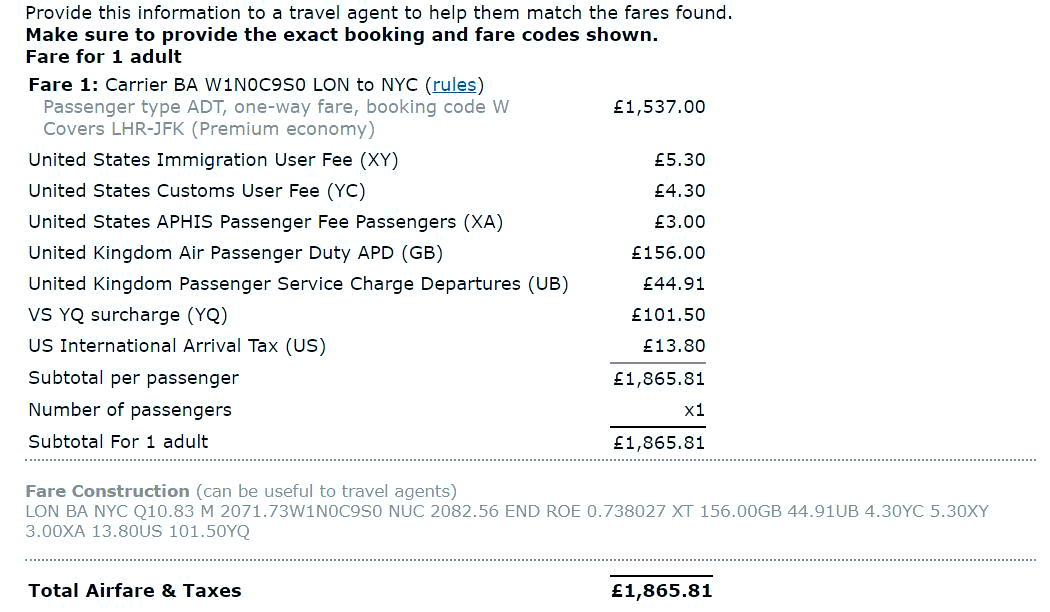Click the Fare for 1 adult heading
Viewport: 1050px width, 612px height.
[x=103, y=57]
